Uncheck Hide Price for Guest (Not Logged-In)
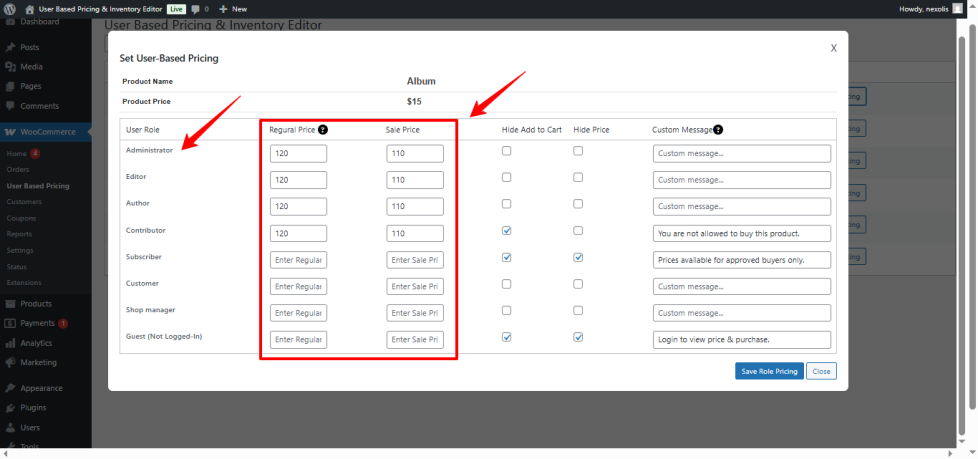978x459 pixels. (x=578, y=337)
